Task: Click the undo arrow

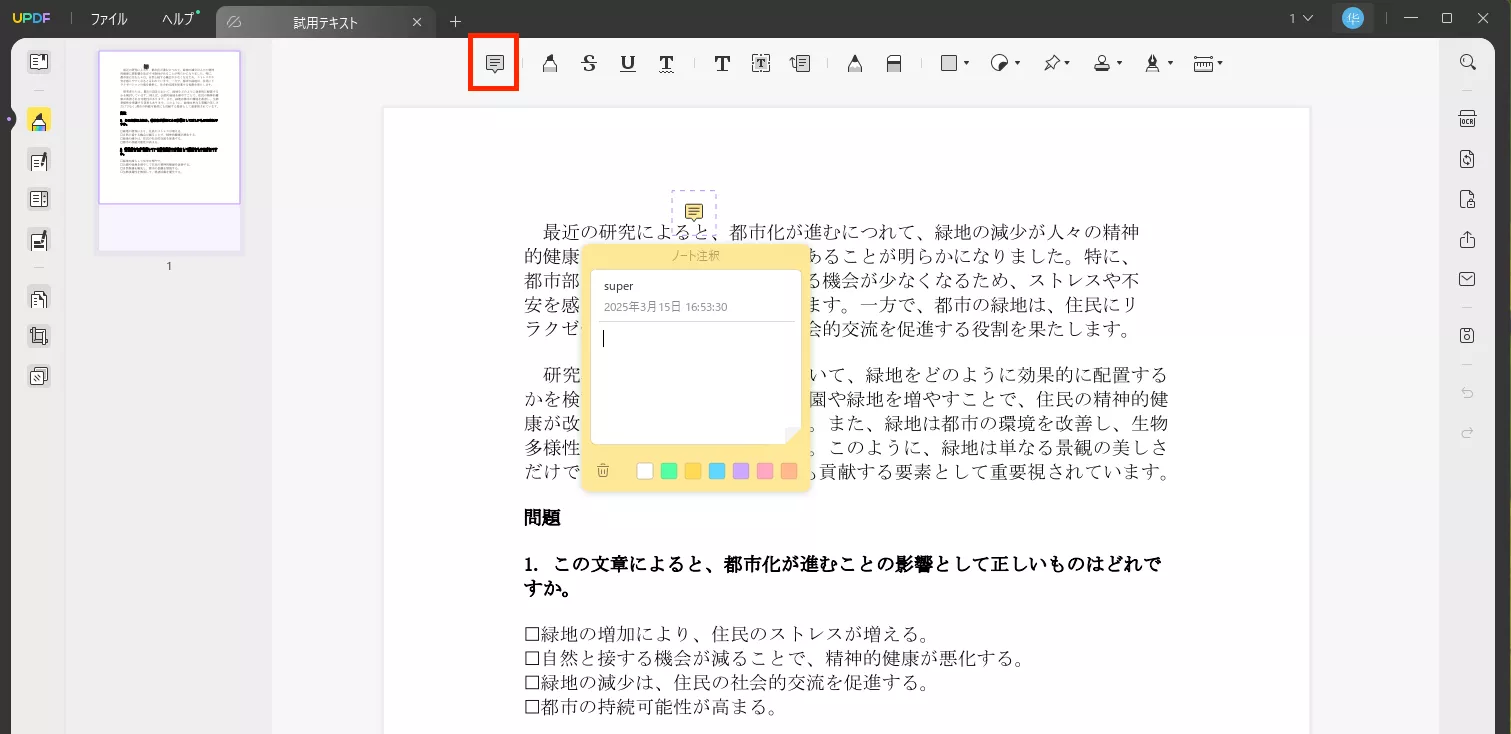Action: [1468, 393]
